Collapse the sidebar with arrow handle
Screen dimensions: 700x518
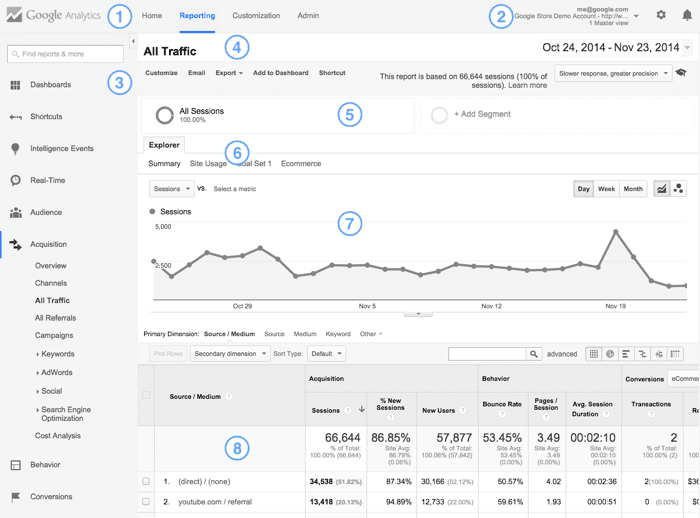(133, 42)
